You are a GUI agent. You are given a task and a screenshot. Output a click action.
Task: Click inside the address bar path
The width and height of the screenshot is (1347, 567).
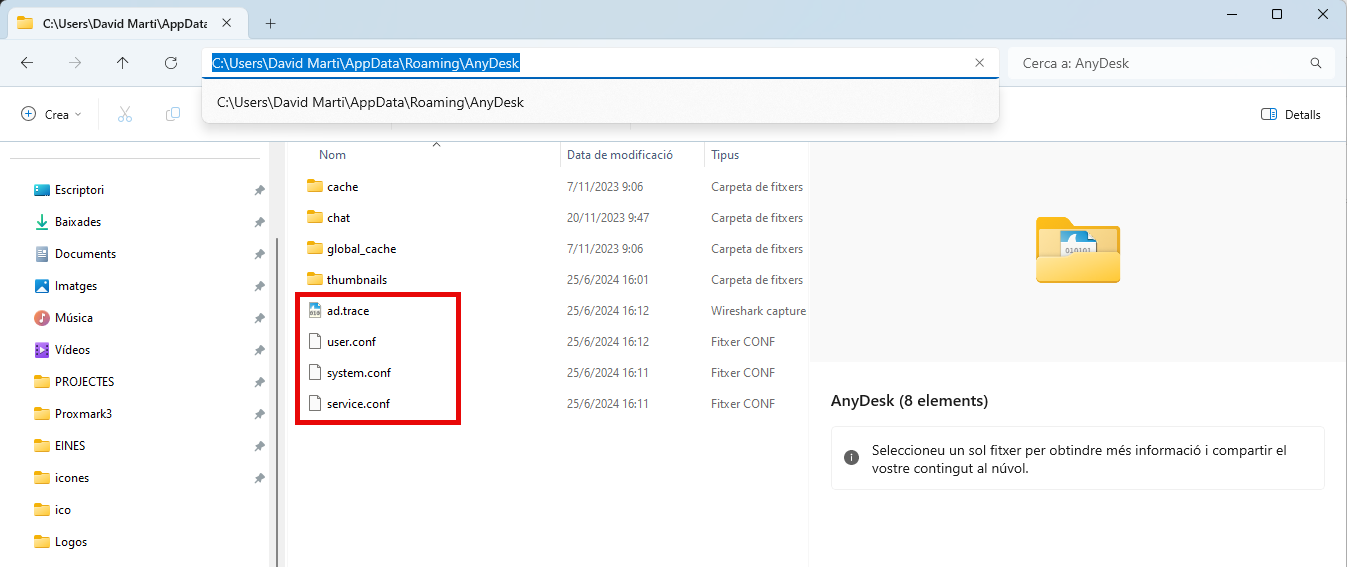(366, 63)
